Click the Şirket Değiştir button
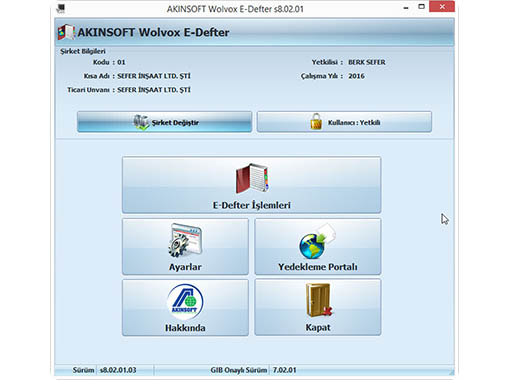The width and height of the screenshot is (510, 380). point(164,122)
